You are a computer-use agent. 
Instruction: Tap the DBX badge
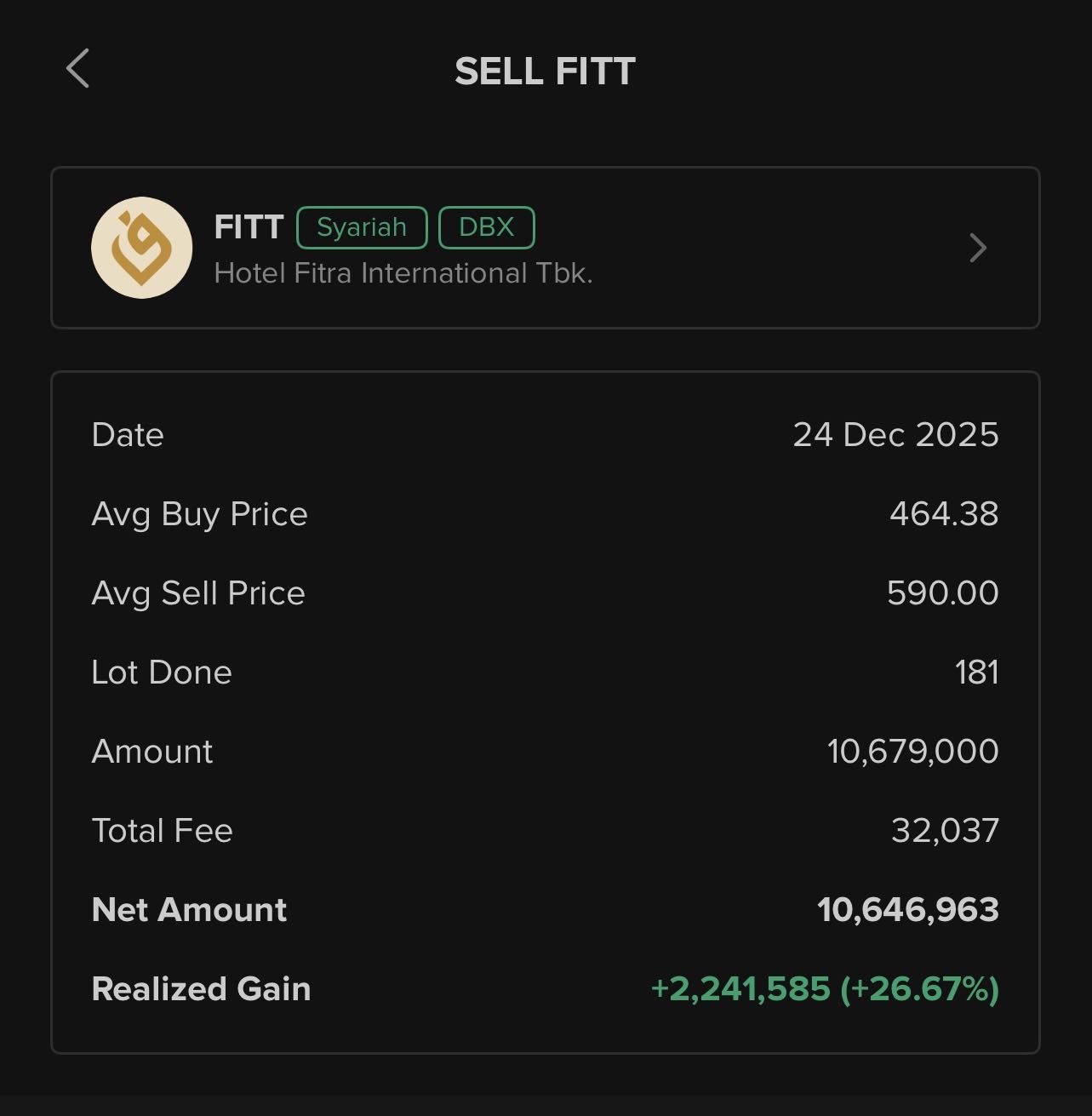click(486, 227)
